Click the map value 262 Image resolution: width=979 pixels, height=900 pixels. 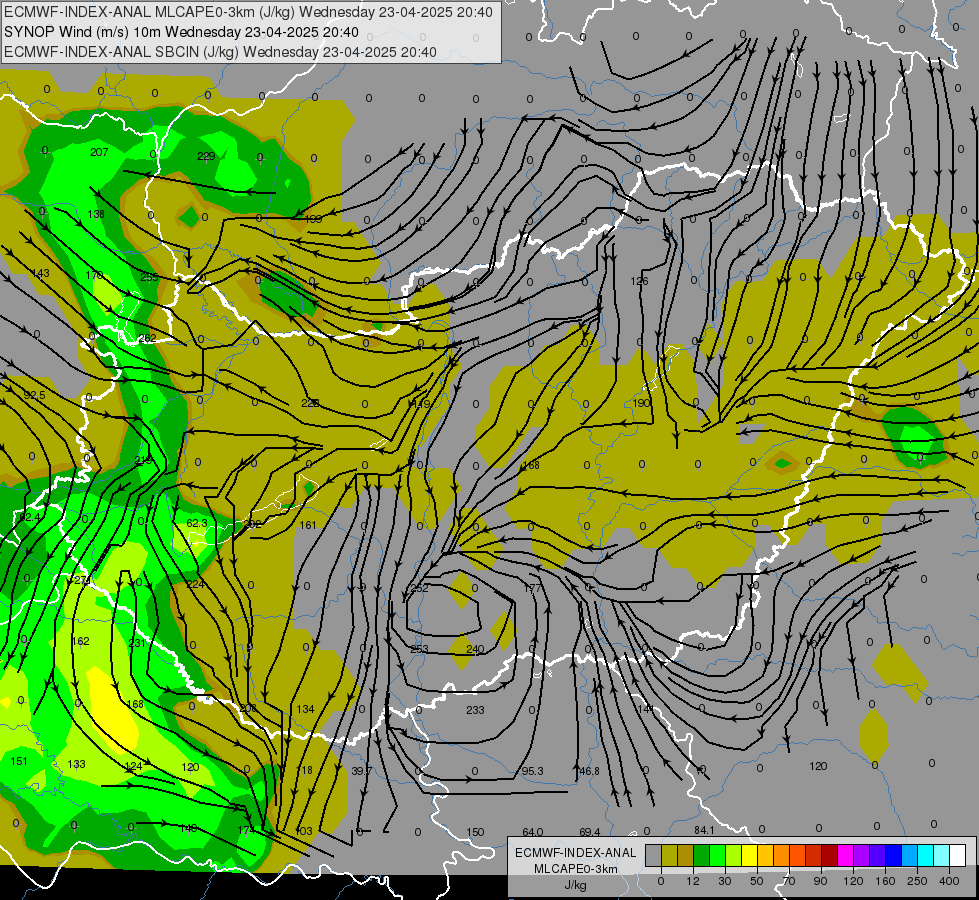147,338
